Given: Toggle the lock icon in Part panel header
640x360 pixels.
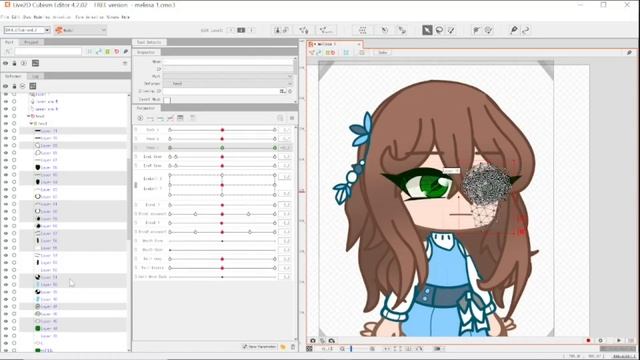Looking at the screenshot, I should (14, 63).
